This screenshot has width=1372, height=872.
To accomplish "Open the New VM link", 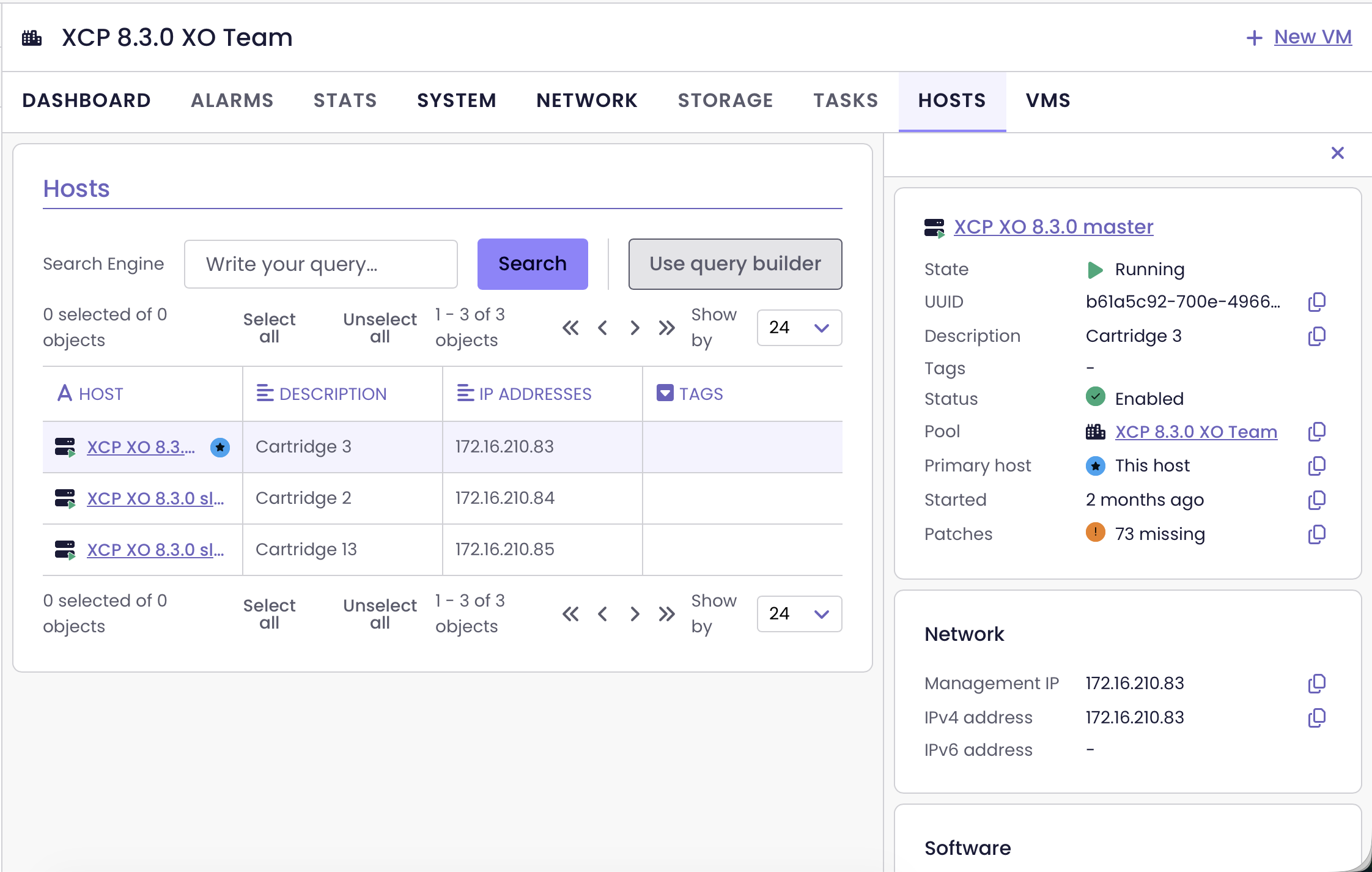I will (x=1312, y=37).
